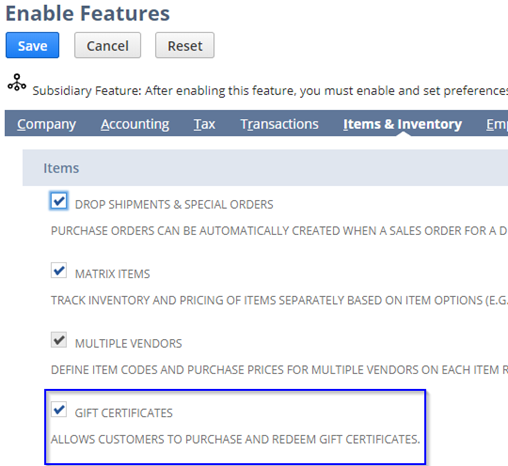This screenshot has height=466, width=508.
Task: Click the Cancel button
Action: (x=107, y=45)
